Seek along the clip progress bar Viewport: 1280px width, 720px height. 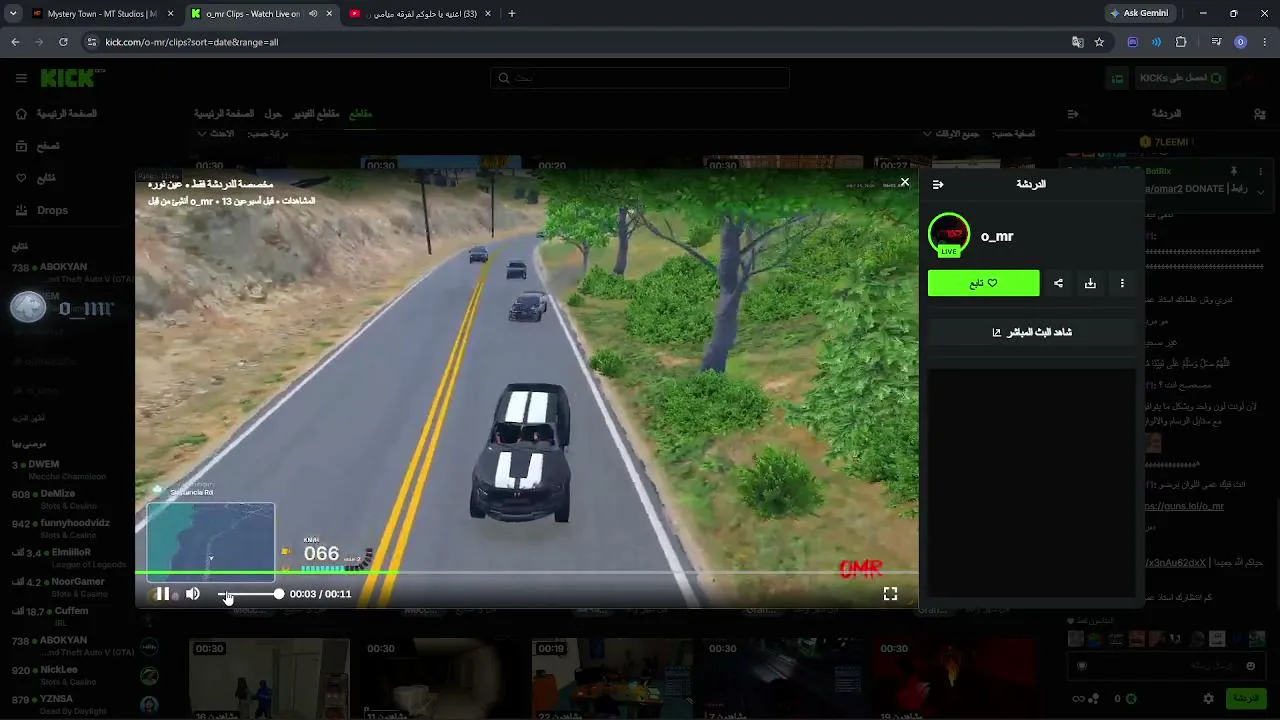tap(527, 574)
